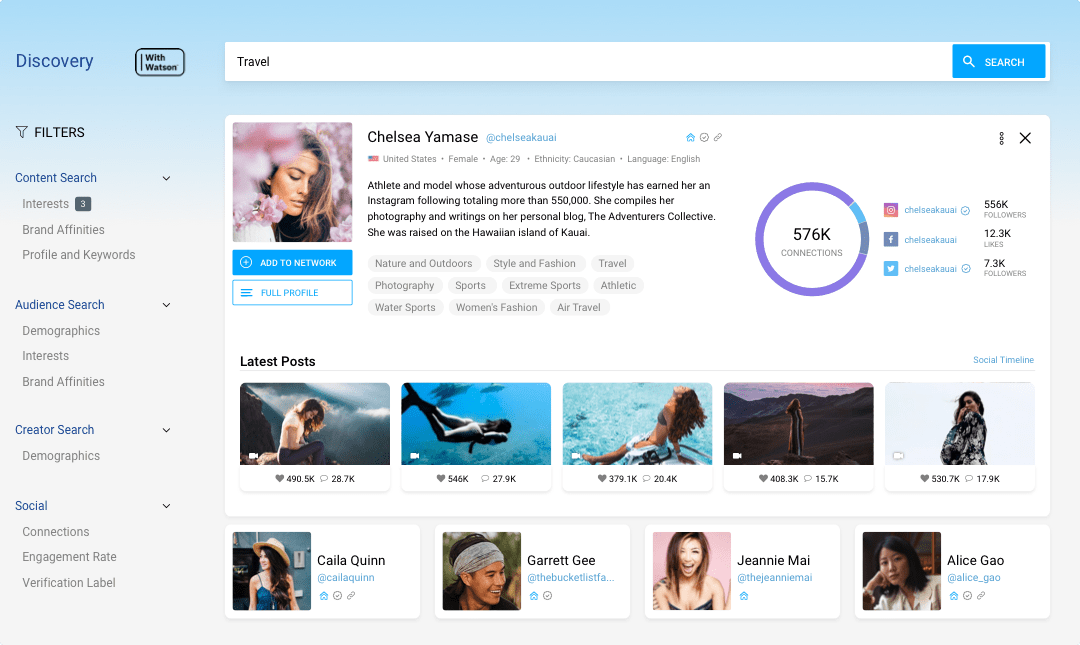The image size is (1080, 645).
Task: Click the heart icon on the 490.5K post
Action: click(280, 478)
